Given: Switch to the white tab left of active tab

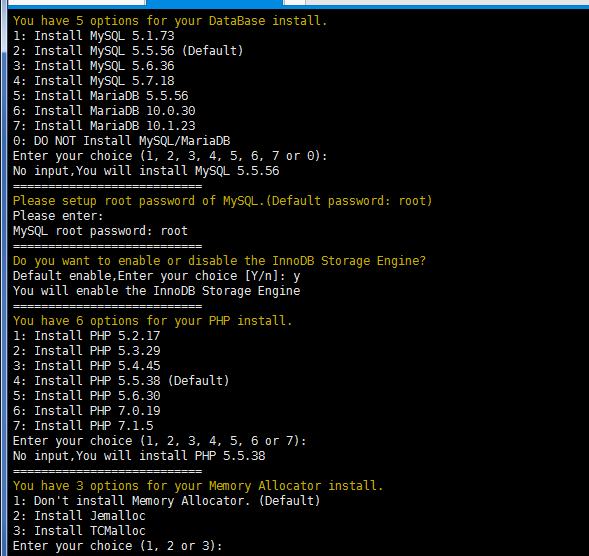Looking at the screenshot, I should 76,2.
